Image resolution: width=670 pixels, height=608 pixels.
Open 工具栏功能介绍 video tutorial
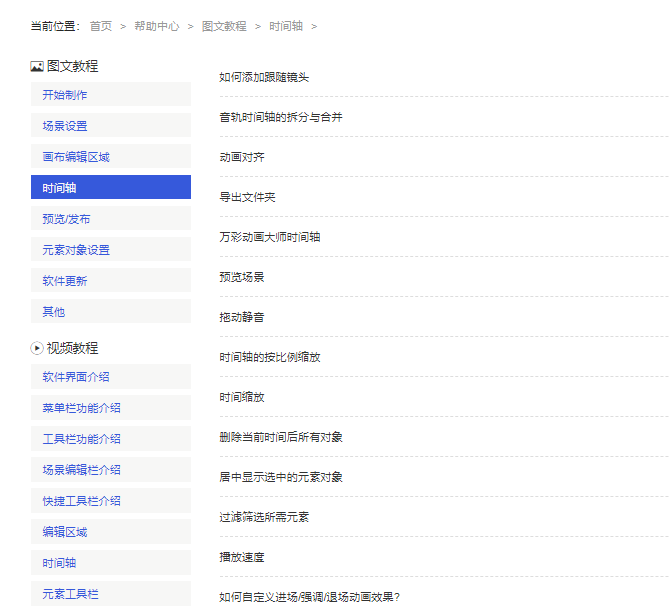(x=111, y=439)
